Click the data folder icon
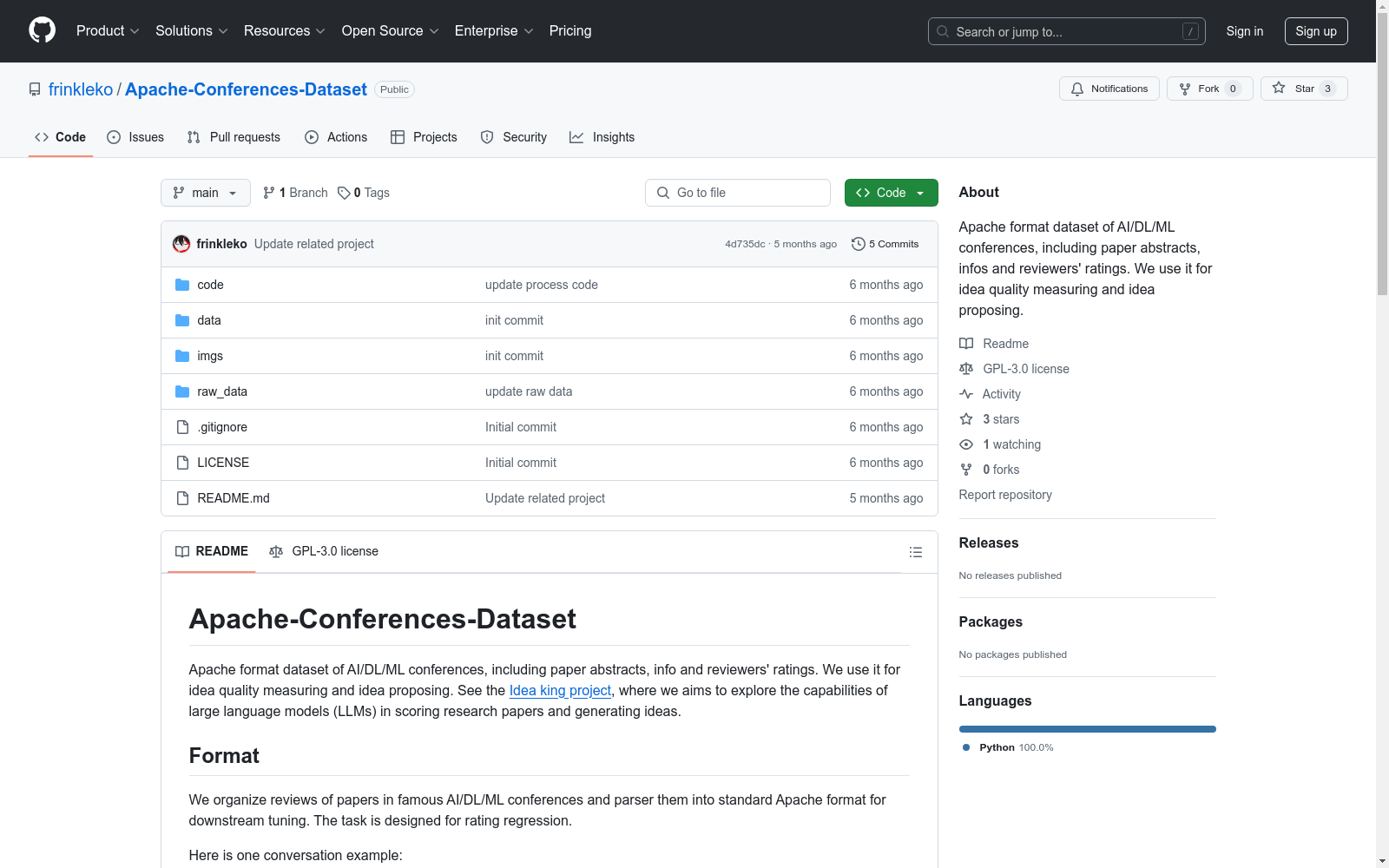This screenshot has width=1389, height=868. coord(182,320)
